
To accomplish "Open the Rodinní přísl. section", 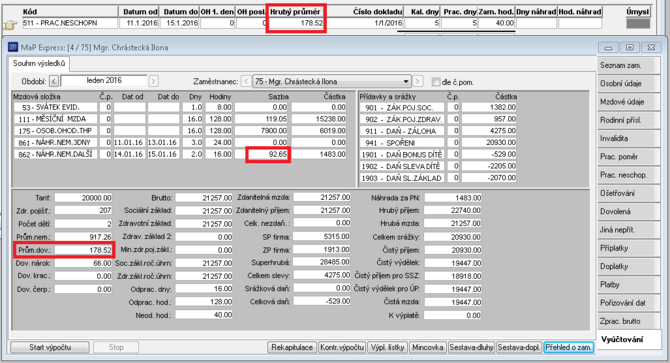I will (x=628, y=120).
